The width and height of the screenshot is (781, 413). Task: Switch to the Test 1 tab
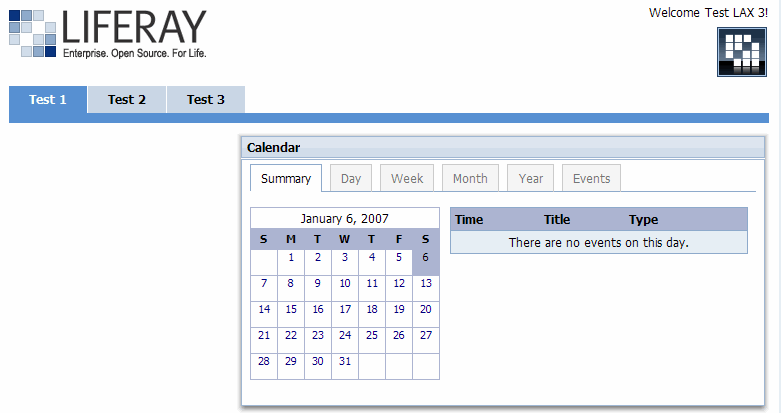(48, 100)
